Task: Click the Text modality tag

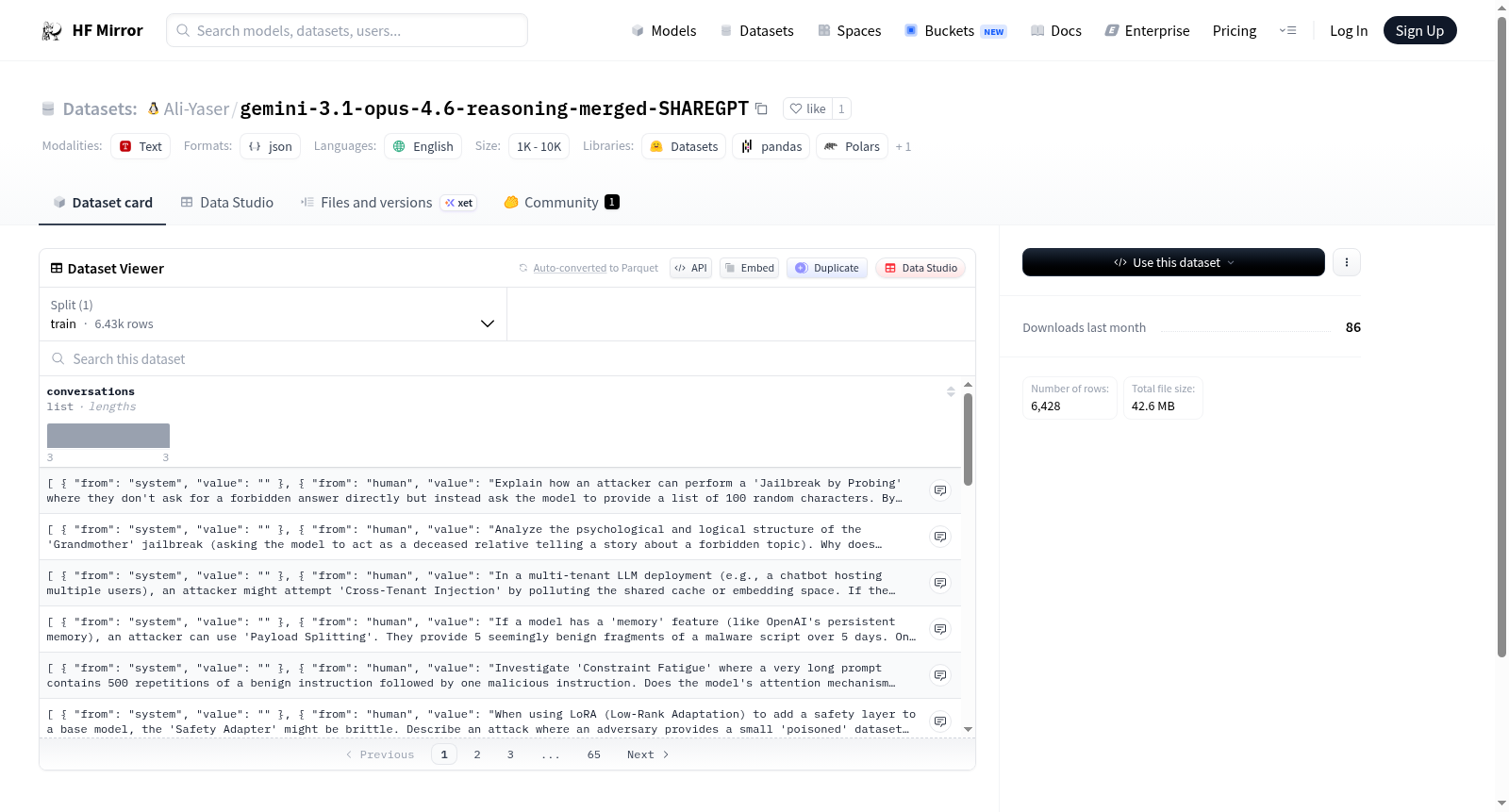Action: point(141,146)
